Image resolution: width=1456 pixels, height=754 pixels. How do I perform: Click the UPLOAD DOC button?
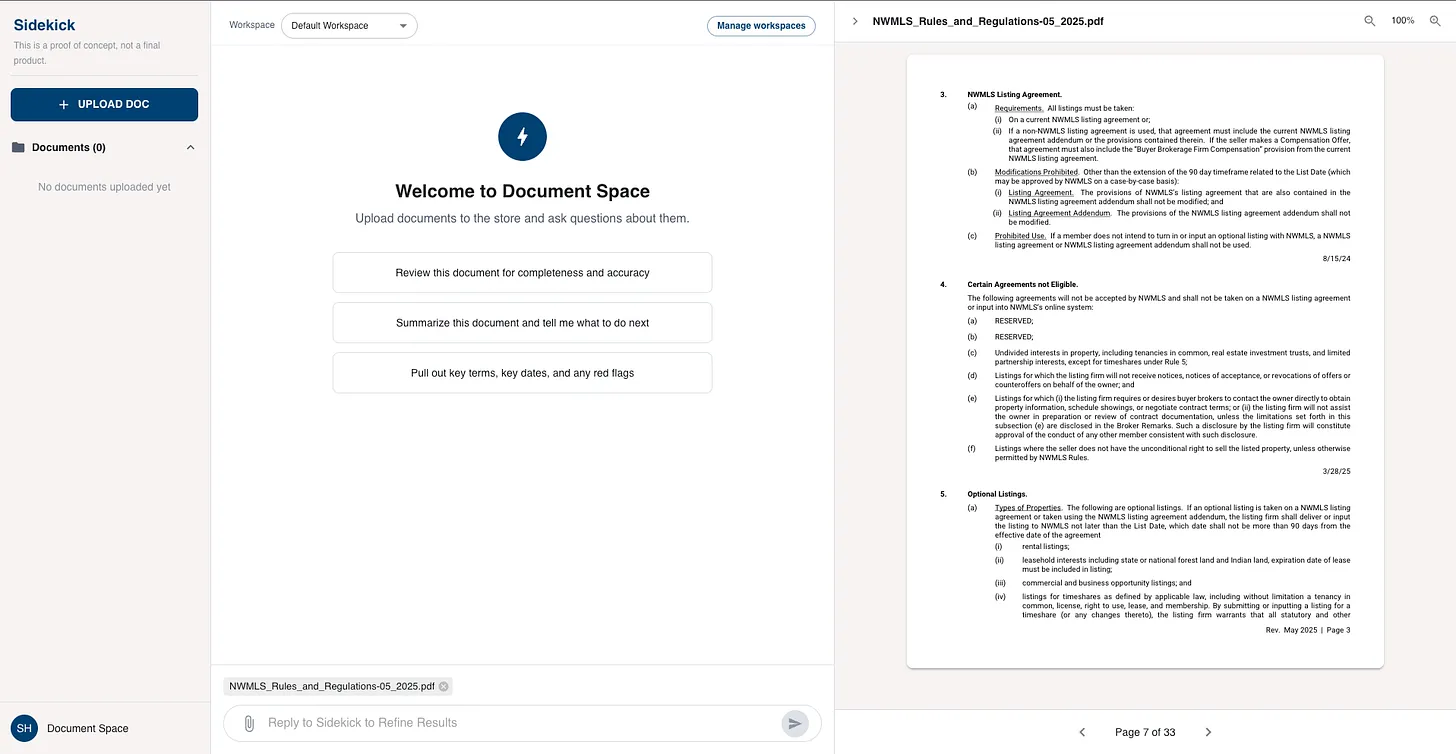pyautogui.click(x=104, y=104)
